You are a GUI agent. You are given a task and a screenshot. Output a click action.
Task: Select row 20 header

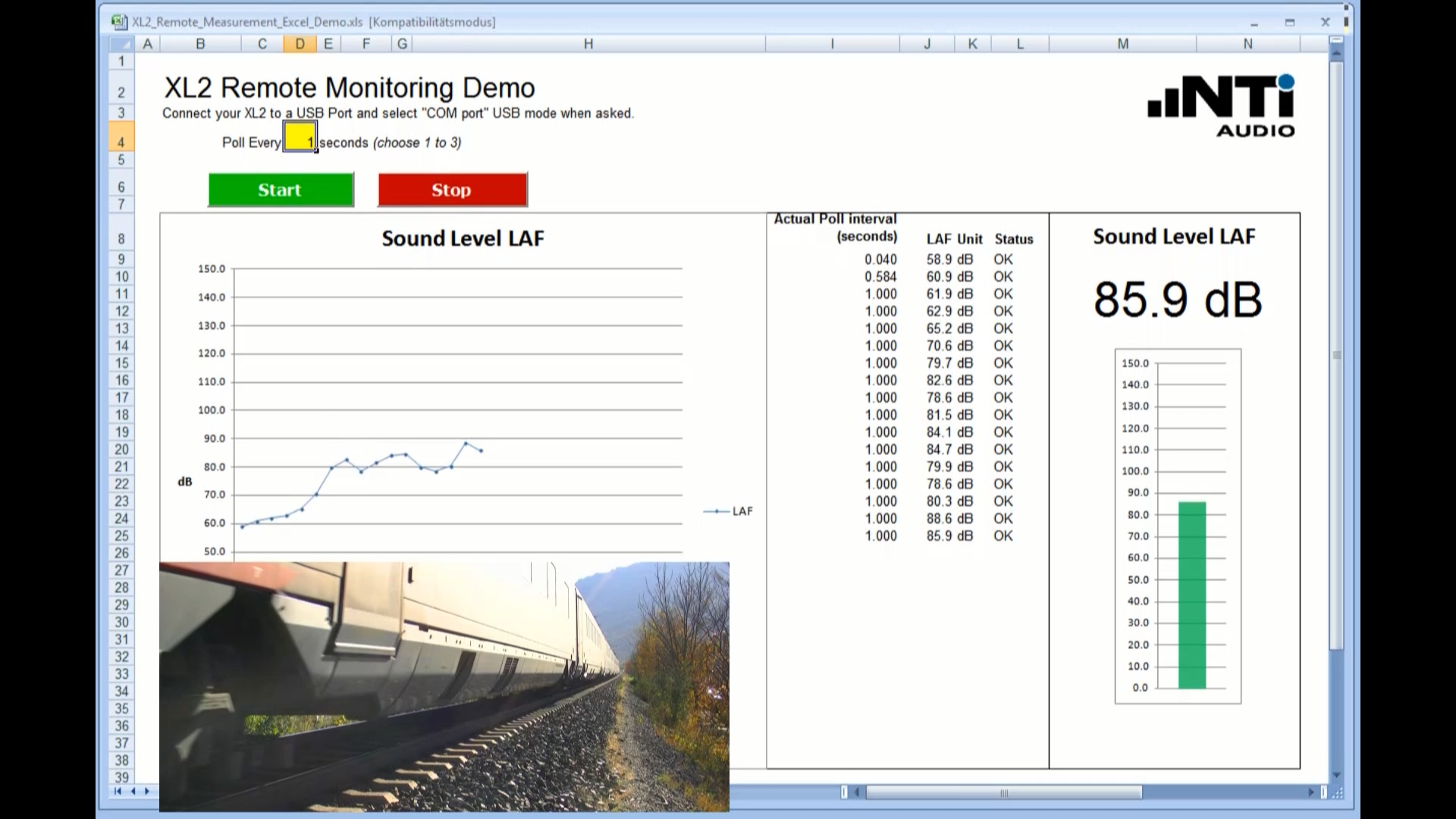pyautogui.click(x=121, y=449)
